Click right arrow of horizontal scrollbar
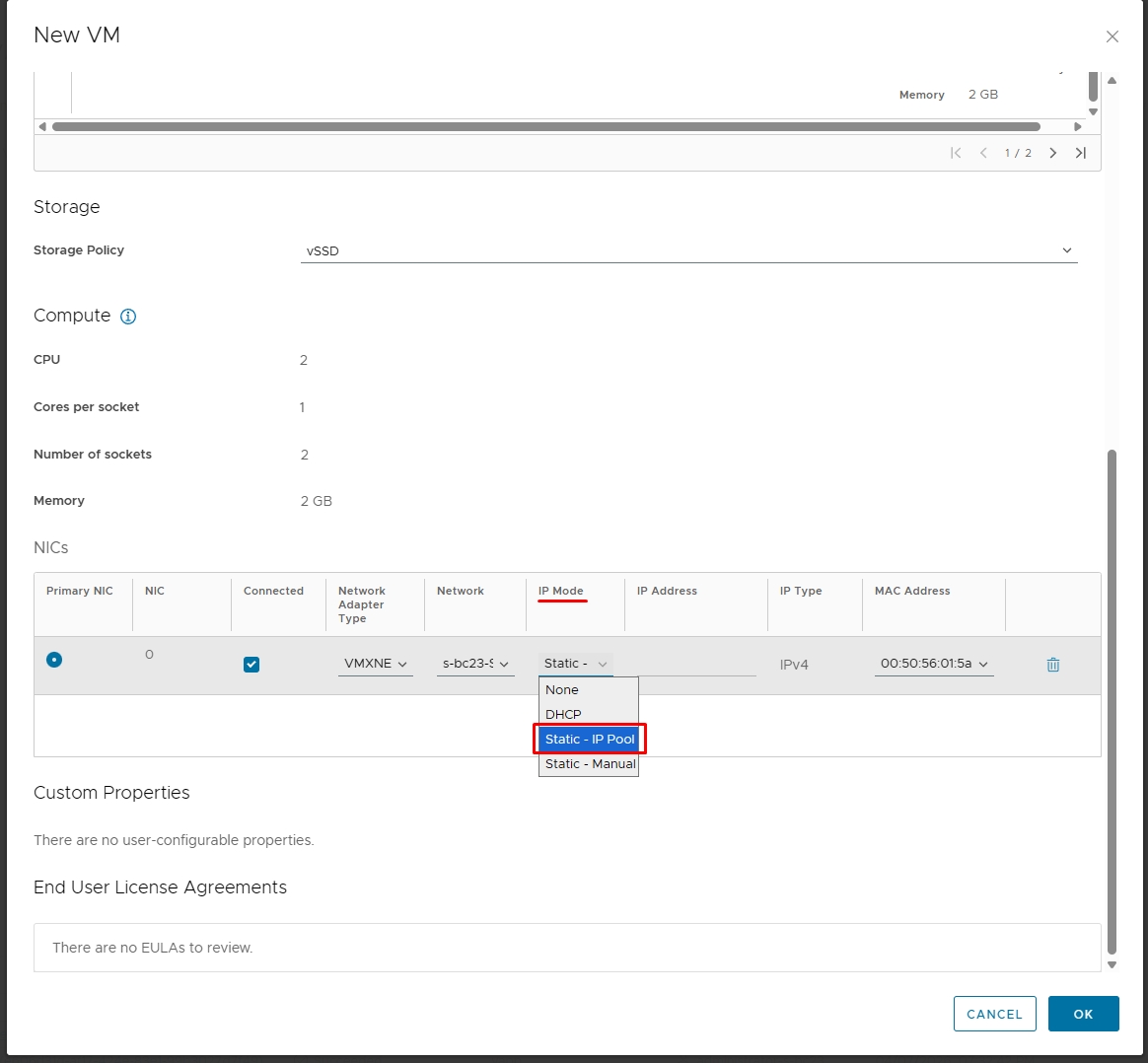The image size is (1148, 1063). click(1078, 126)
